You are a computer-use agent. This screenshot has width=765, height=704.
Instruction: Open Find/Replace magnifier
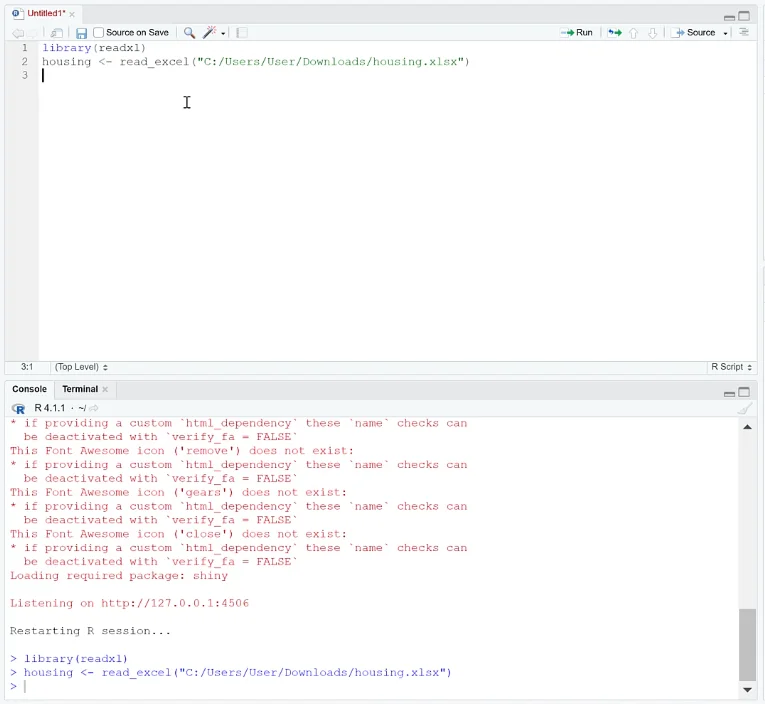coord(189,33)
